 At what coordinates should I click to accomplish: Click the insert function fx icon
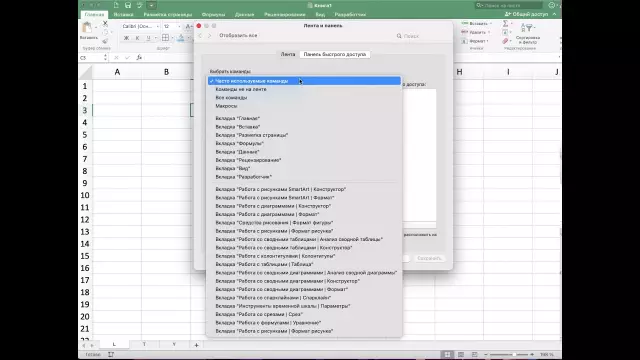coord(139,58)
